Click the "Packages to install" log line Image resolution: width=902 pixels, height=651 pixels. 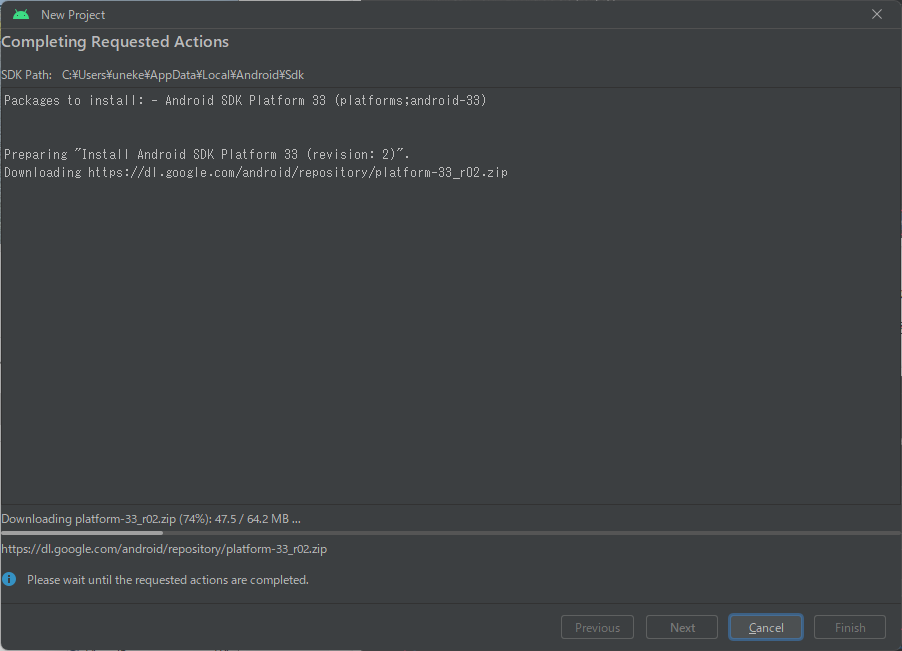245,100
